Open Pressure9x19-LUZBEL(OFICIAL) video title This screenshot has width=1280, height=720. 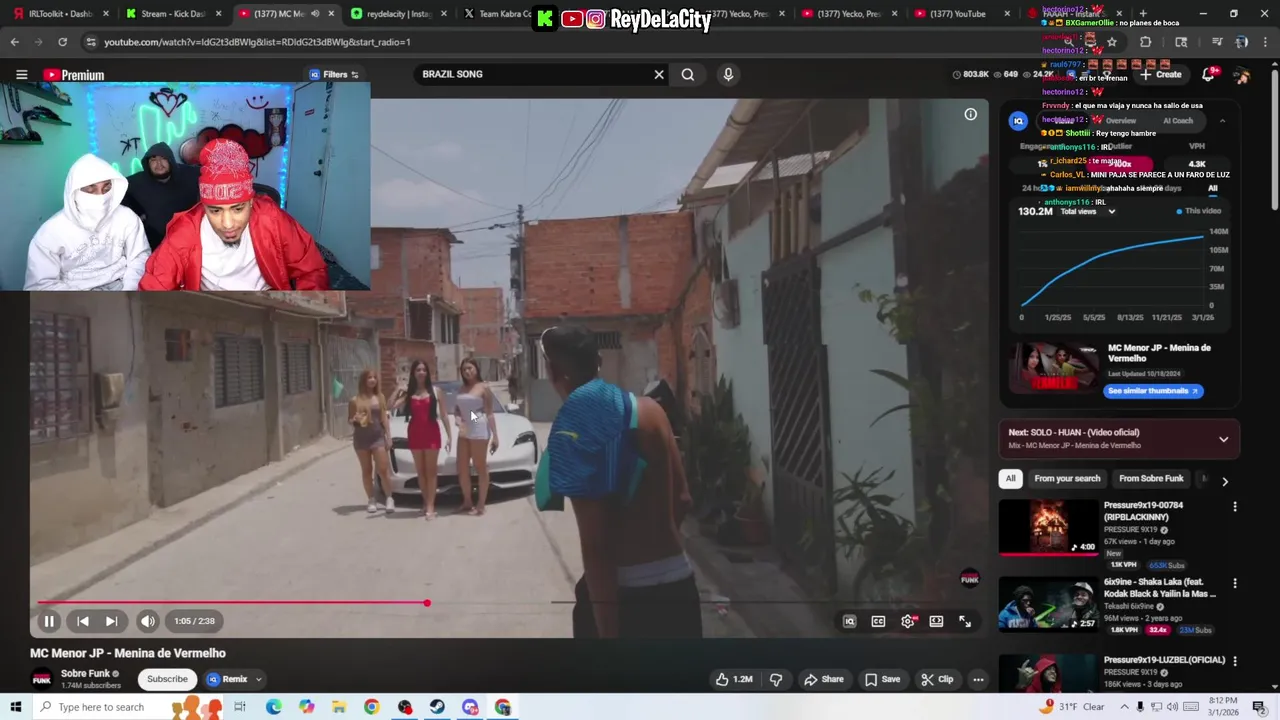(x=1164, y=661)
